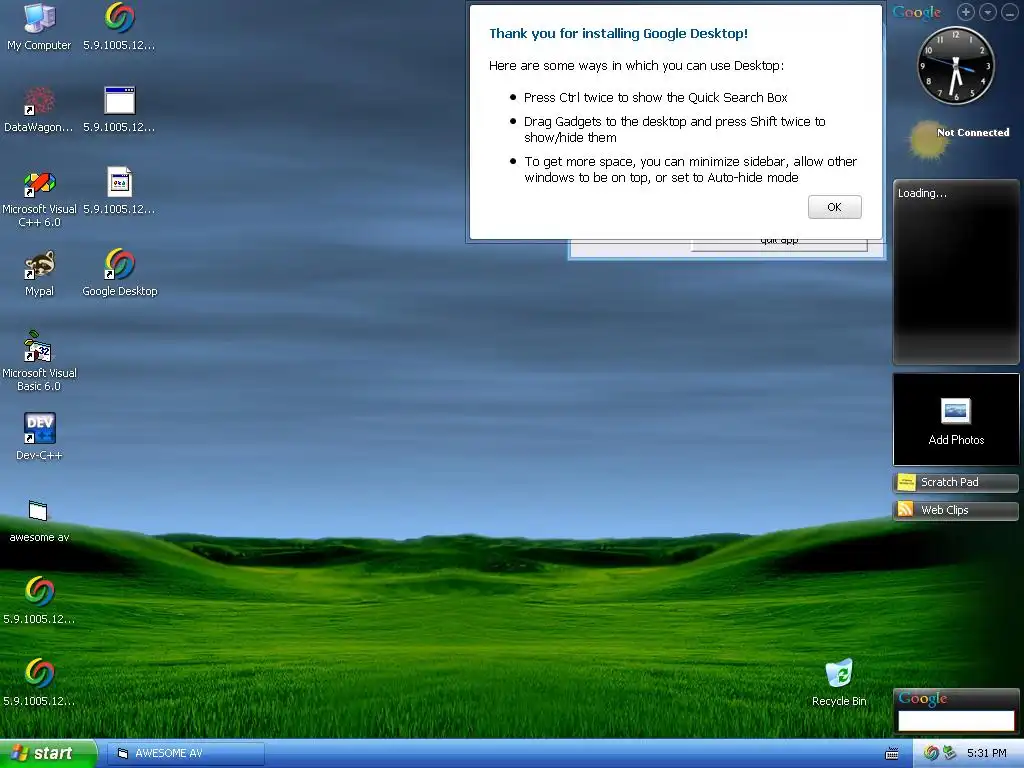The height and width of the screenshot is (768, 1024).
Task: Open the sidebar options dropdown arrow button
Action: point(987,12)
